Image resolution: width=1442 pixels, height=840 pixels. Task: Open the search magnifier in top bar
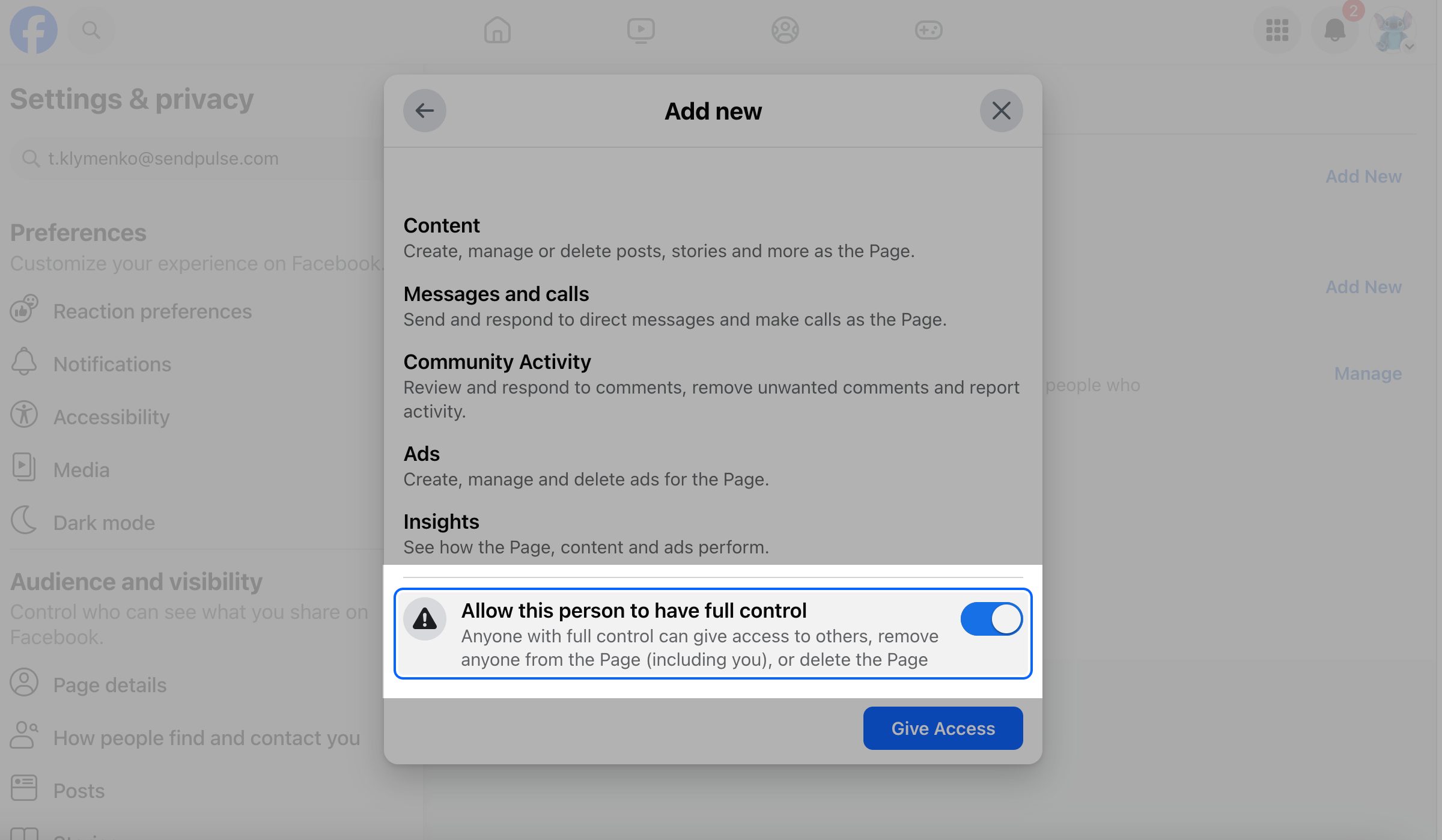click(91, 30)
